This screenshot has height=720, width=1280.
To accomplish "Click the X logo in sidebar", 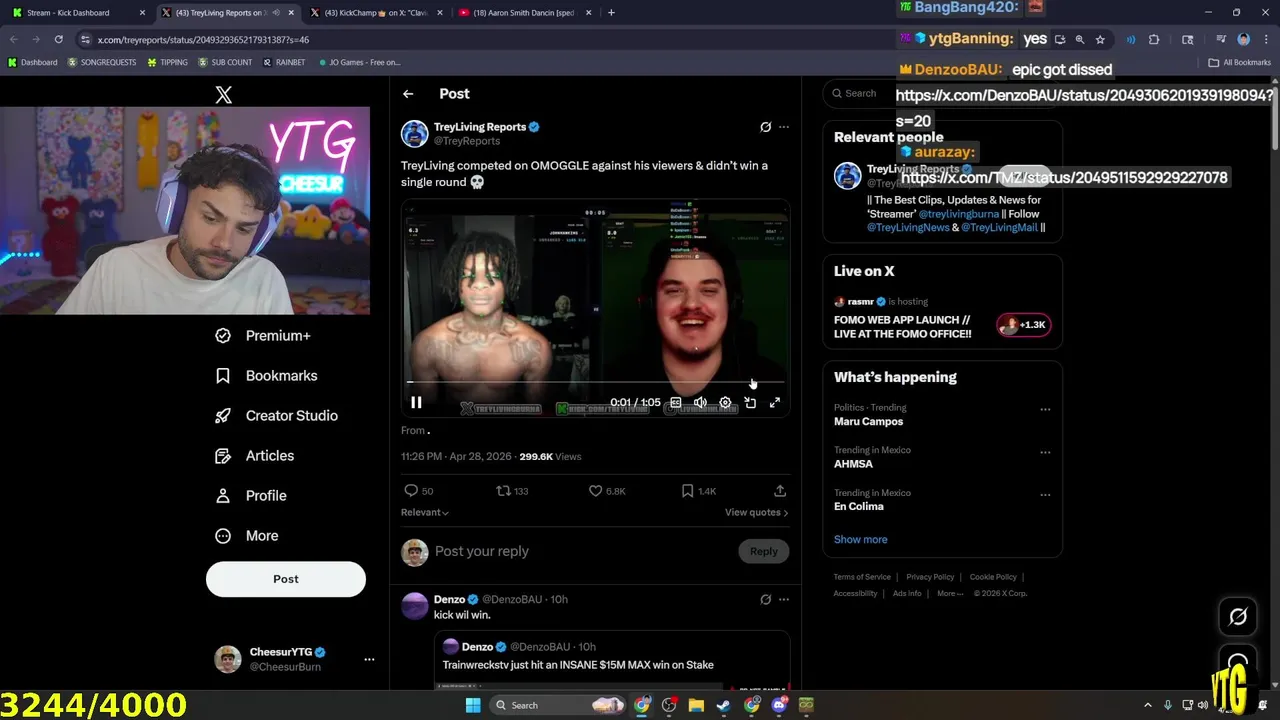I will pos(224,94).
